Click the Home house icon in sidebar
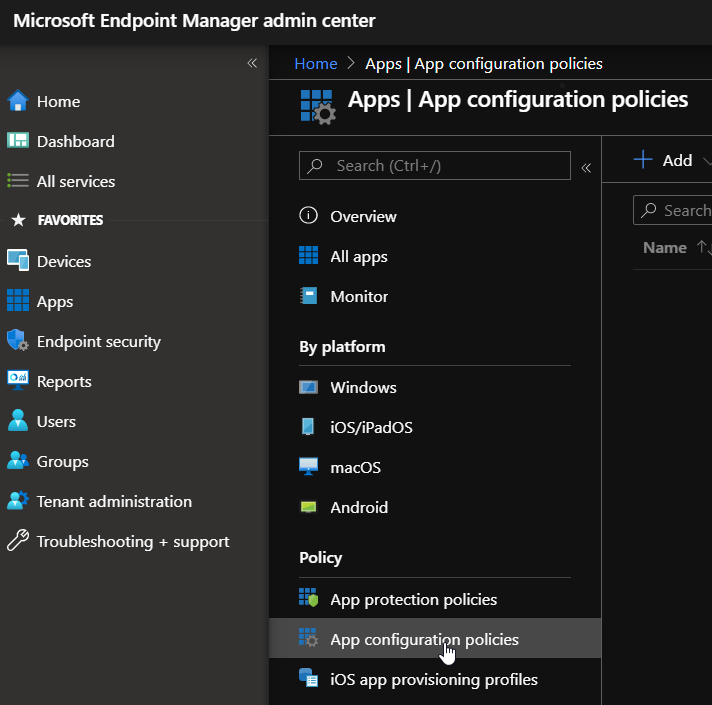712x705 pixels. (x=17, y=101)
